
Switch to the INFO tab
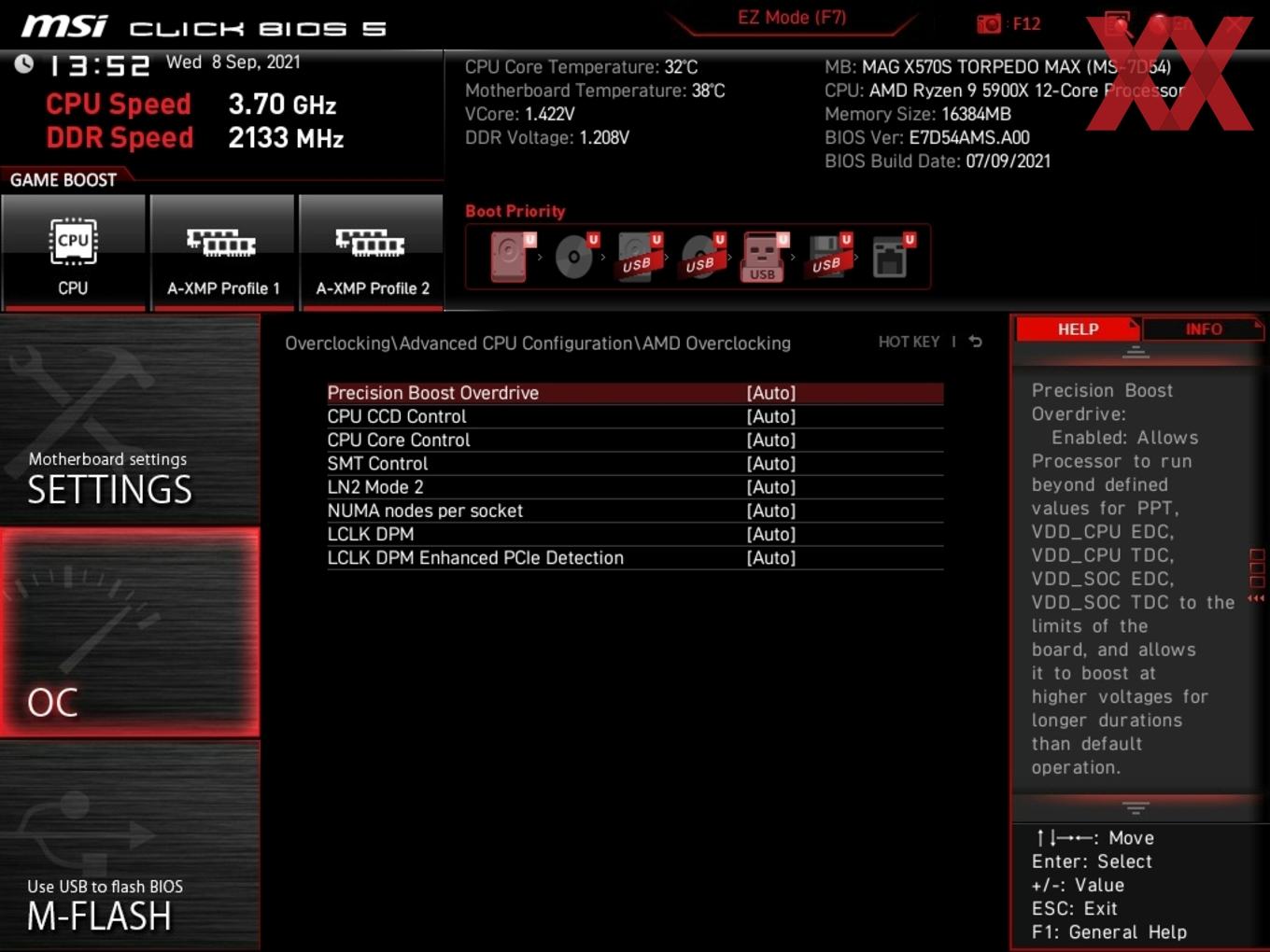point(1204,329)
